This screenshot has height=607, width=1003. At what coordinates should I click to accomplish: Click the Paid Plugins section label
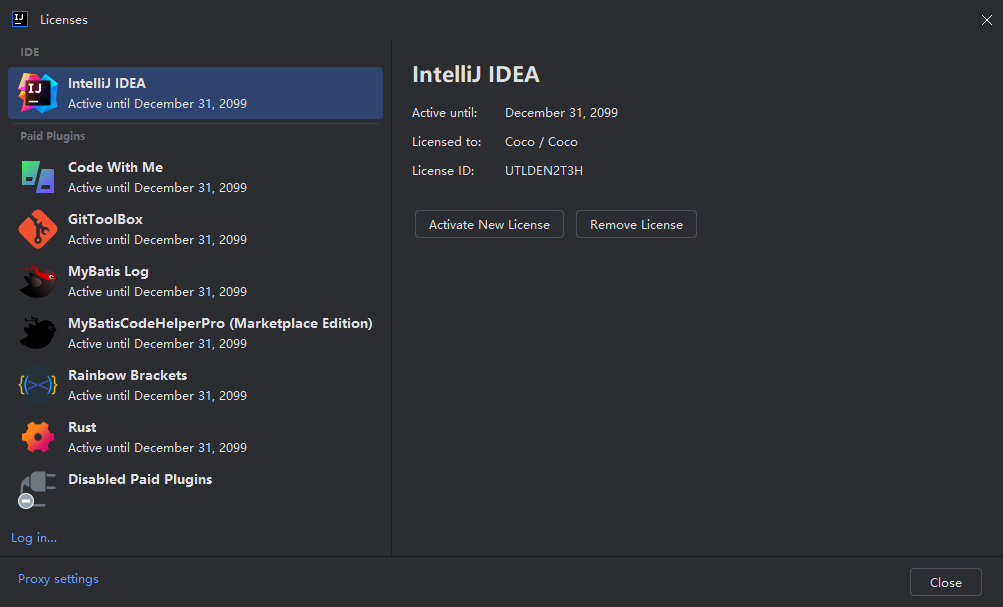tap(52, 136)
